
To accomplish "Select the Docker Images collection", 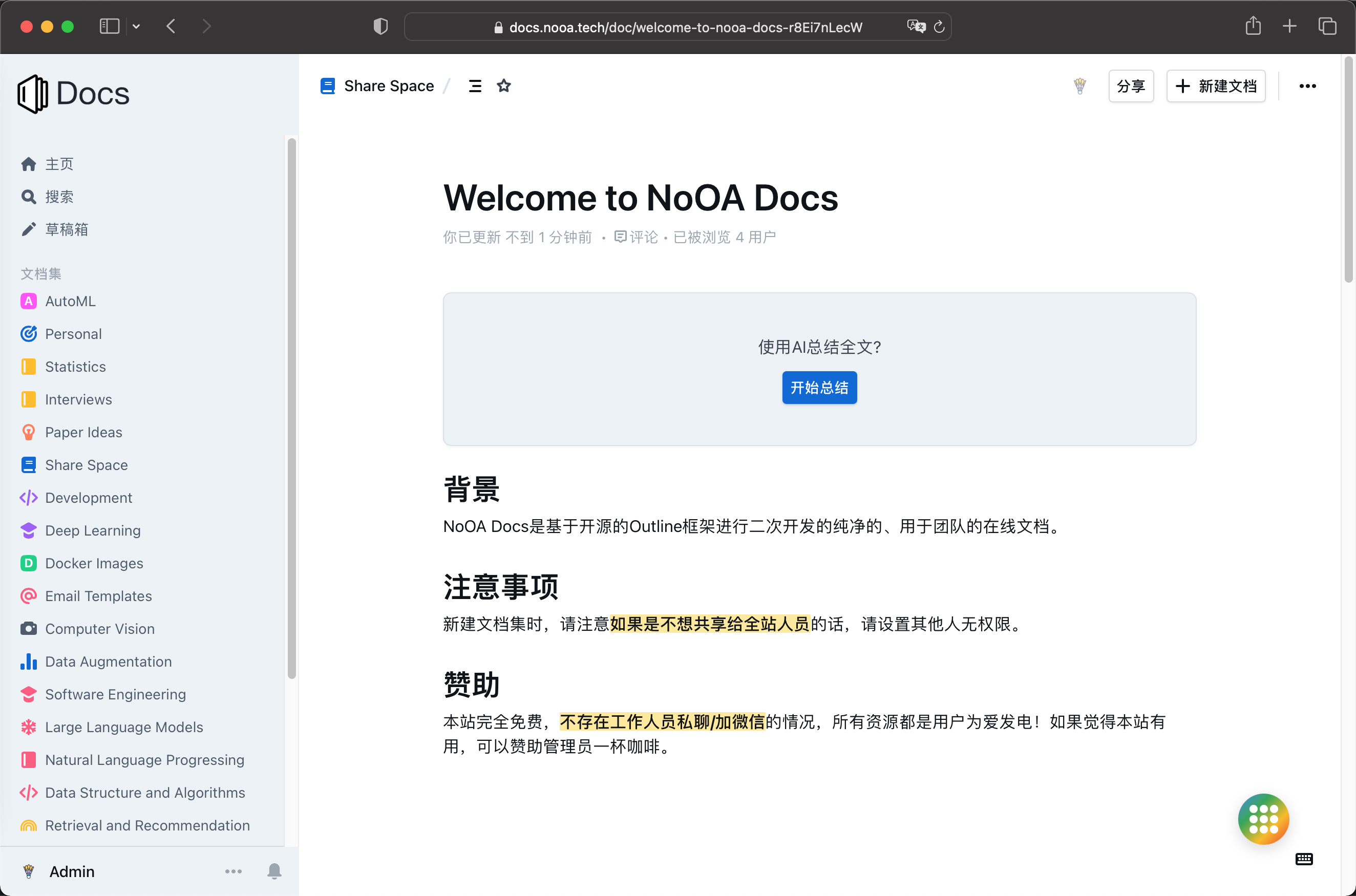I will 94,563.
